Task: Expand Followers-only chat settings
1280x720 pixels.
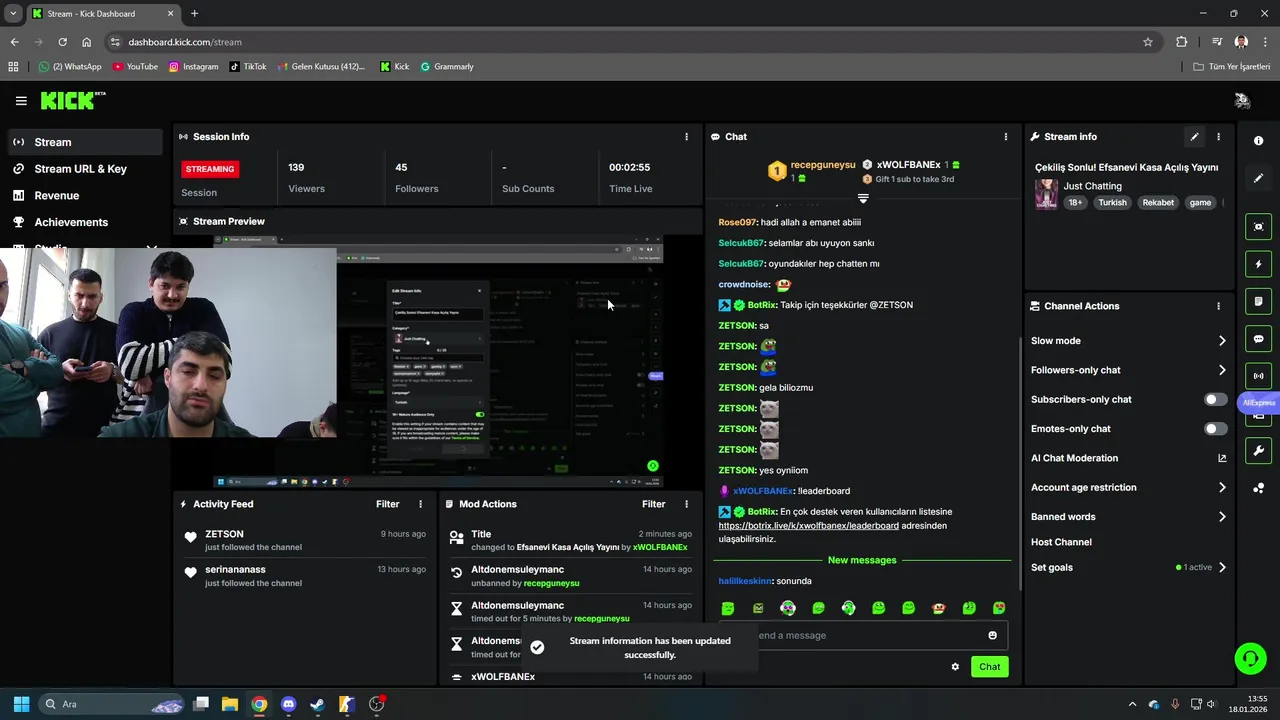Action: click(1128, 370)
